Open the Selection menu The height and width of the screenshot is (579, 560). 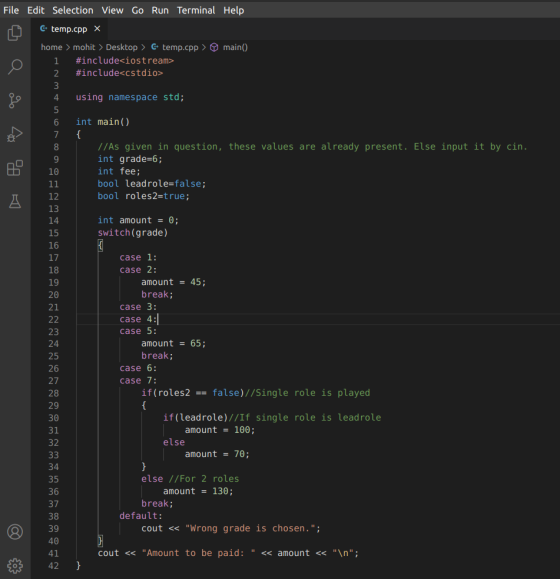73,10
